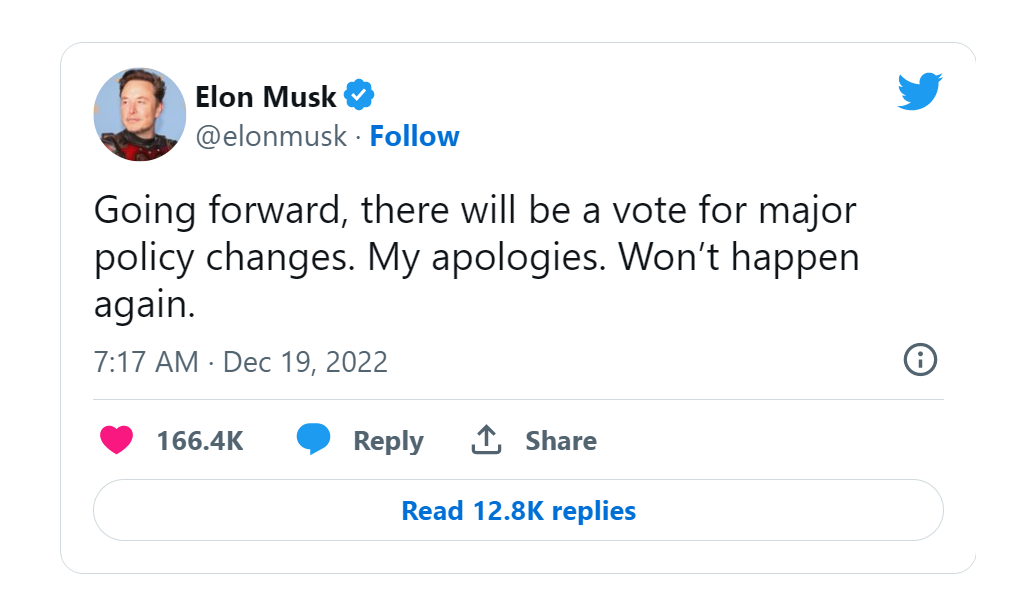Click the share arrow icon

click(x=485, y=440)
